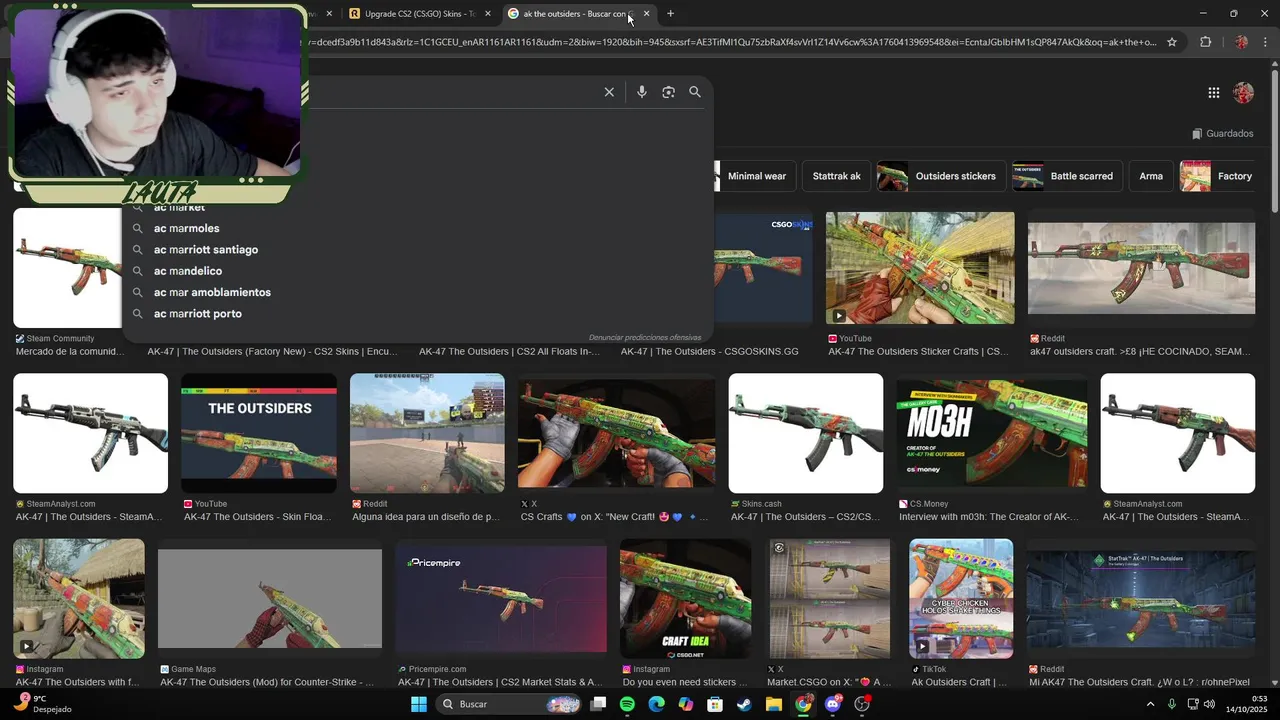Open Steam from the taskbar
This screenshot has width=1280, height=720.
[744, 704]
